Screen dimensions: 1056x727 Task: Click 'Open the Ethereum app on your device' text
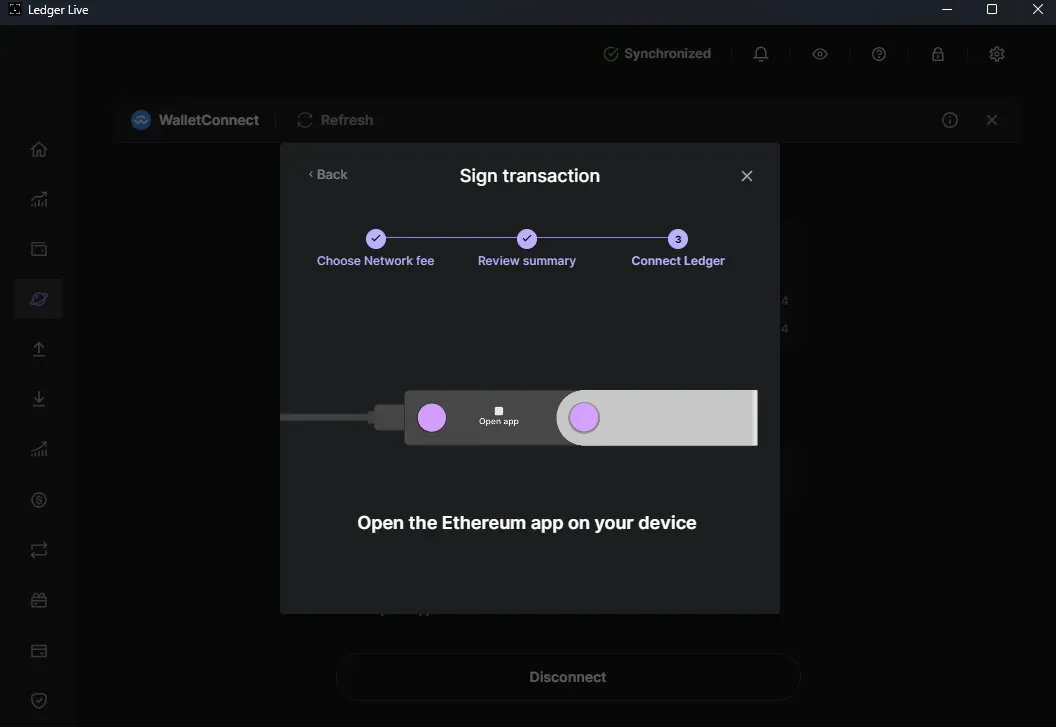(527, 523)
